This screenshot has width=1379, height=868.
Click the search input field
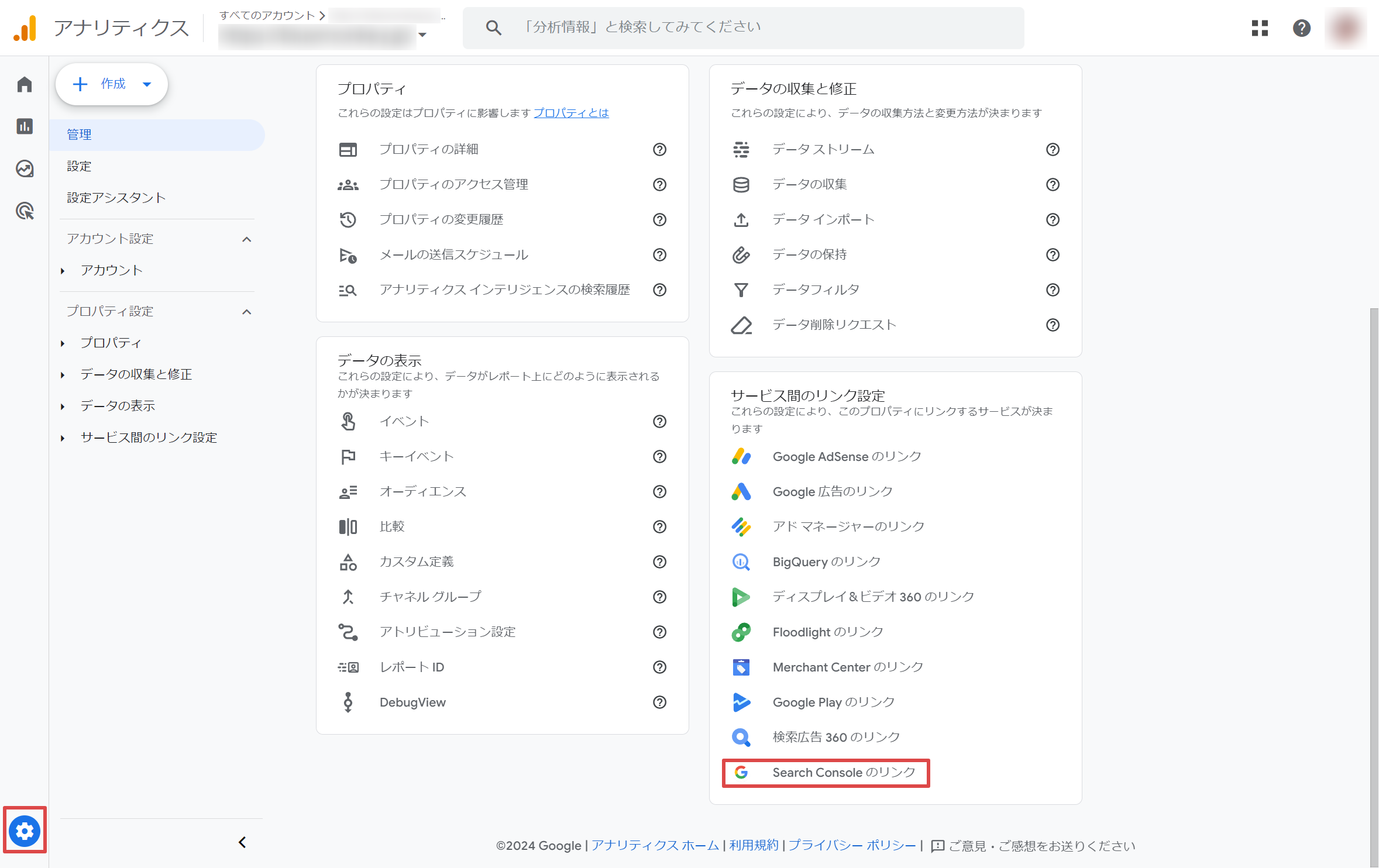743,27
